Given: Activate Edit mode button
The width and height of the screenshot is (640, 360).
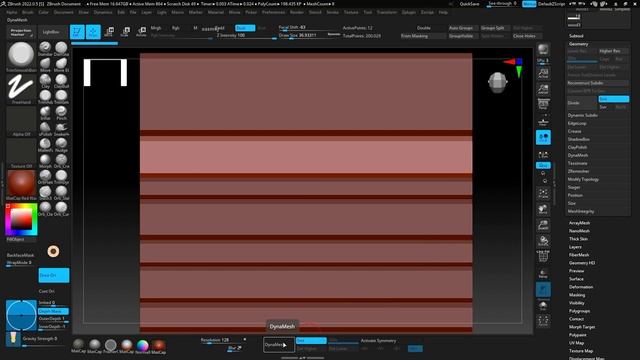Looking at the screenshot, I should [77, 32].
